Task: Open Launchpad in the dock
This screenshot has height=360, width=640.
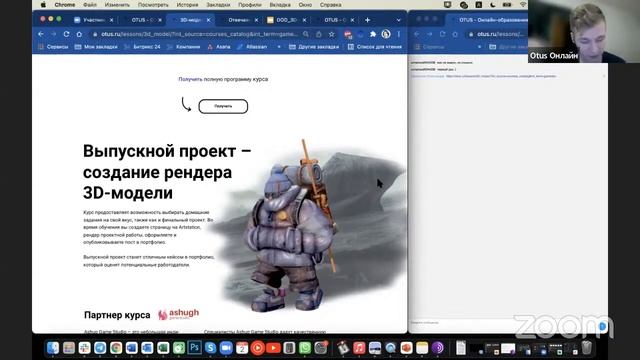Action: tap(69, 348)
